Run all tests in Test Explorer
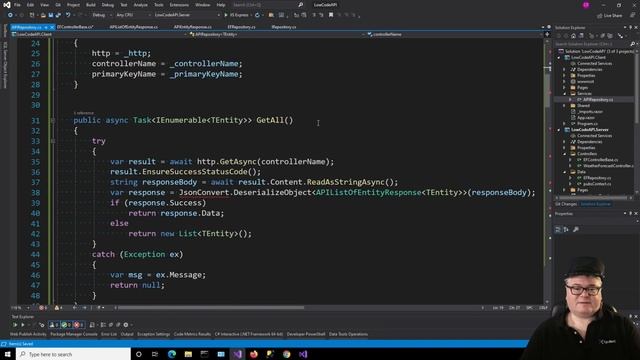The image size is (640, 360). coord(15,325)
